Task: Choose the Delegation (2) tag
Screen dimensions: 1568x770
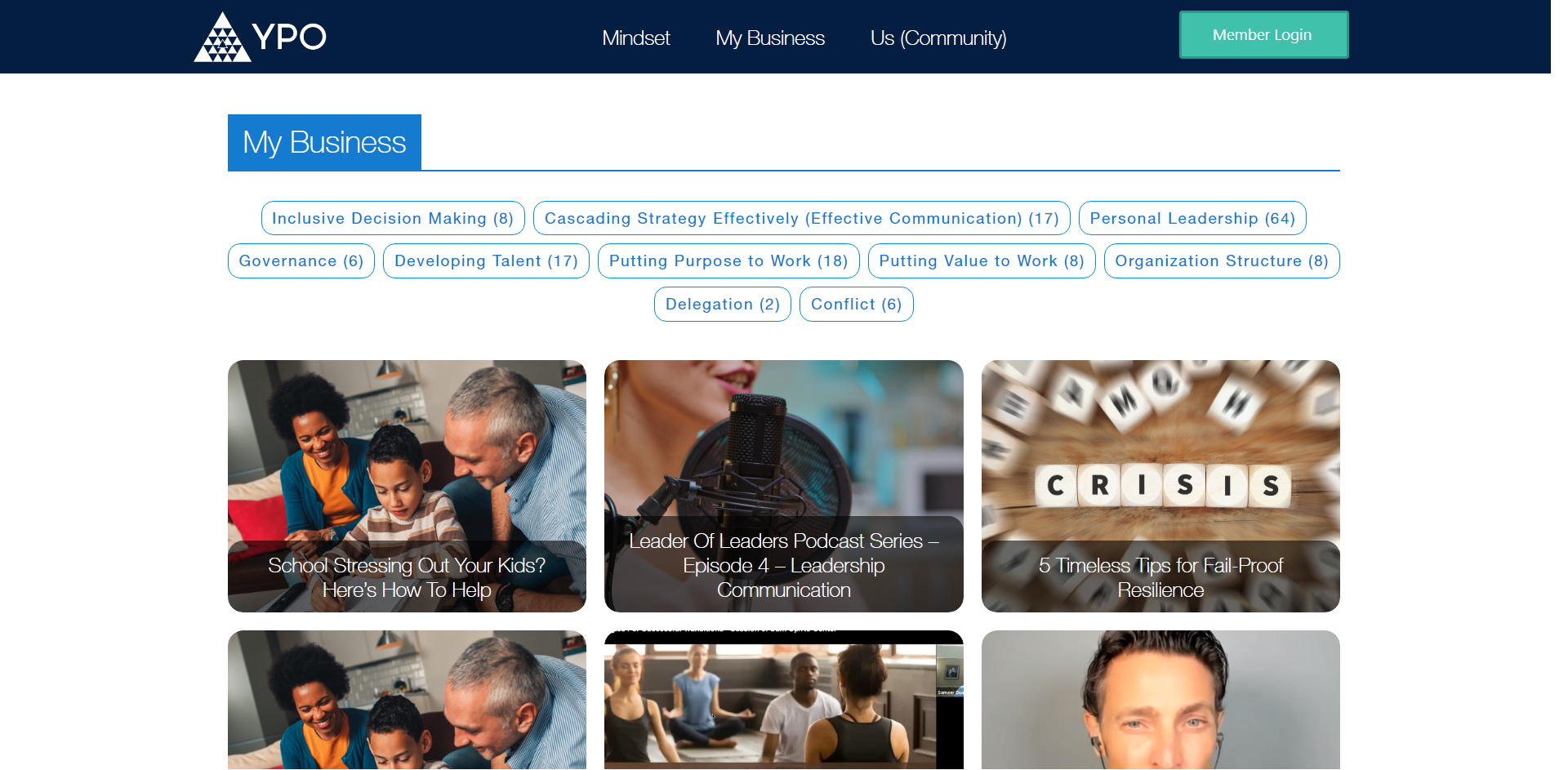Action: click(723, 304)
